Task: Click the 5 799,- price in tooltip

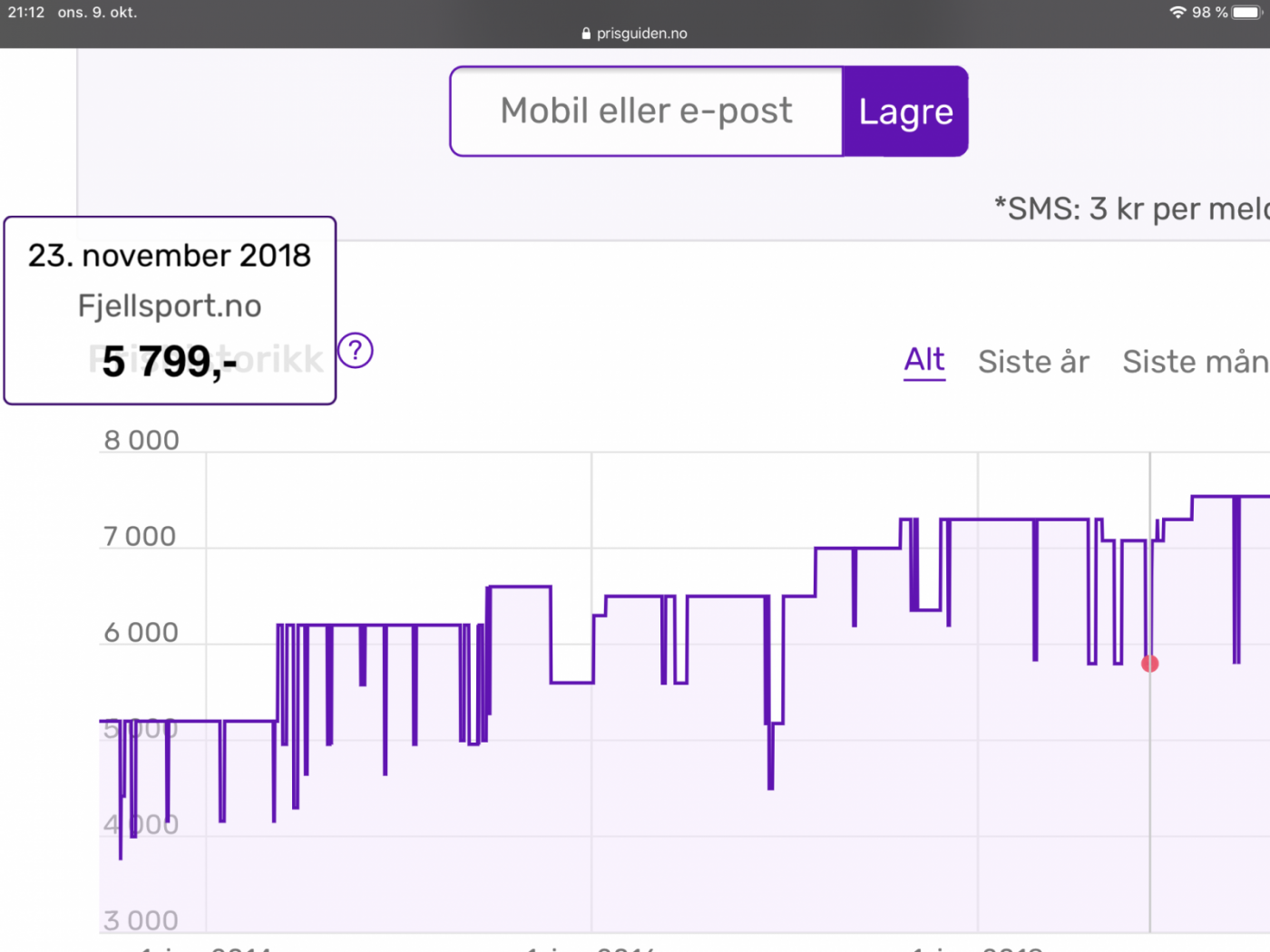Action: 170,361
